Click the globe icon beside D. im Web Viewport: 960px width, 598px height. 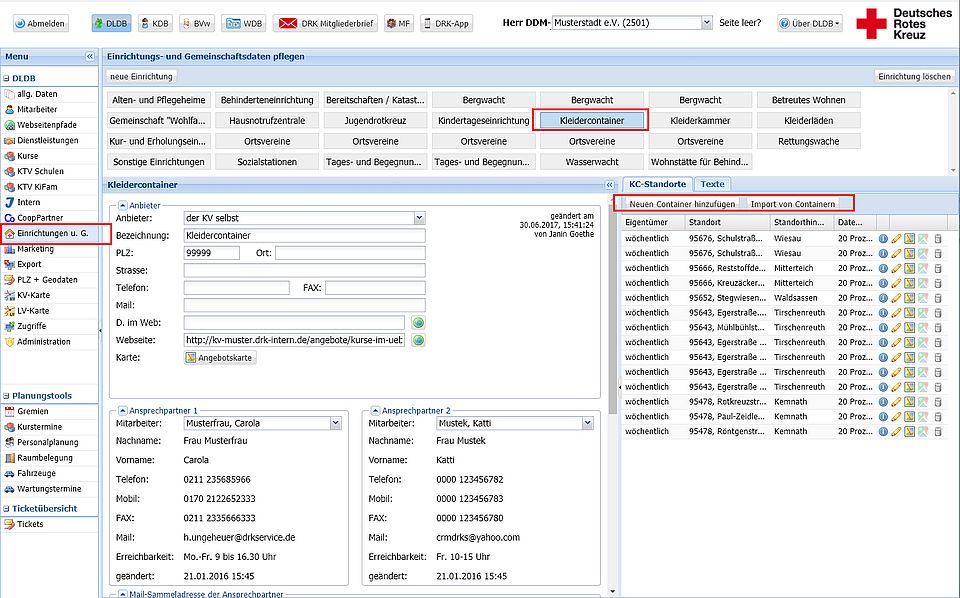[419, 323]
